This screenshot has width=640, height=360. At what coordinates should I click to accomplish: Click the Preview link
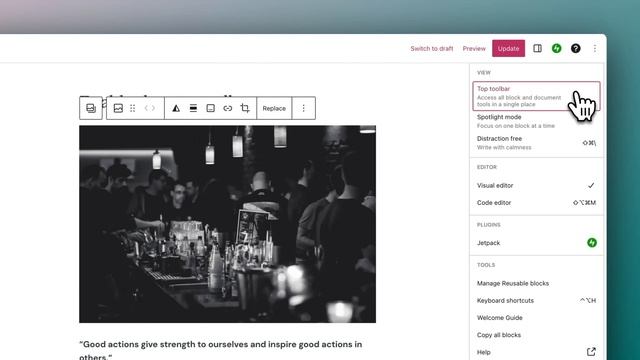click(474, 49)
